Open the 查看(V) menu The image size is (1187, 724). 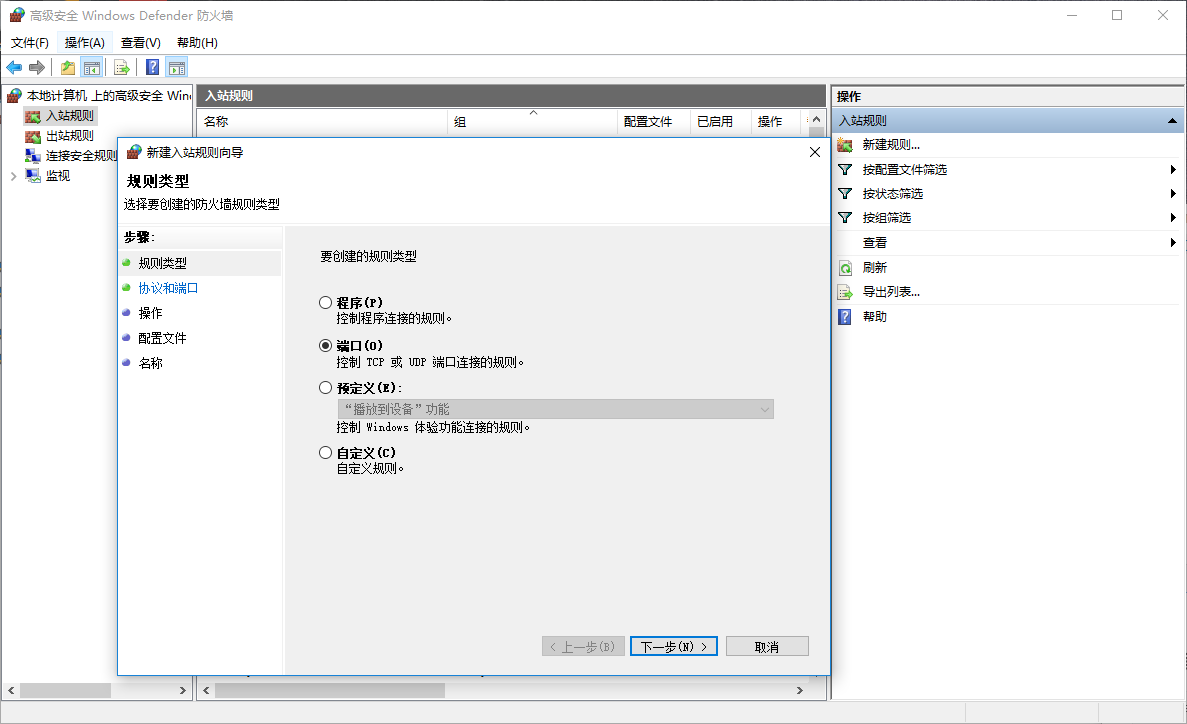[141, 43]
